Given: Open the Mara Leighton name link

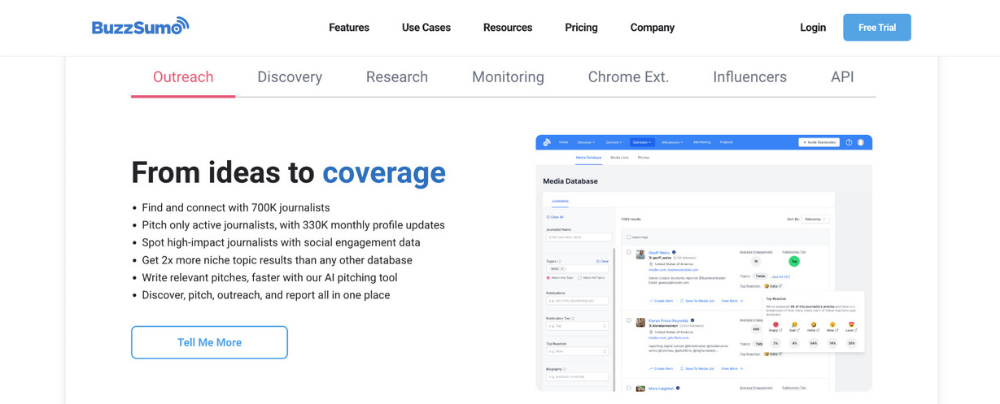Looking at the screenshot, I should (x=661, y=389).
